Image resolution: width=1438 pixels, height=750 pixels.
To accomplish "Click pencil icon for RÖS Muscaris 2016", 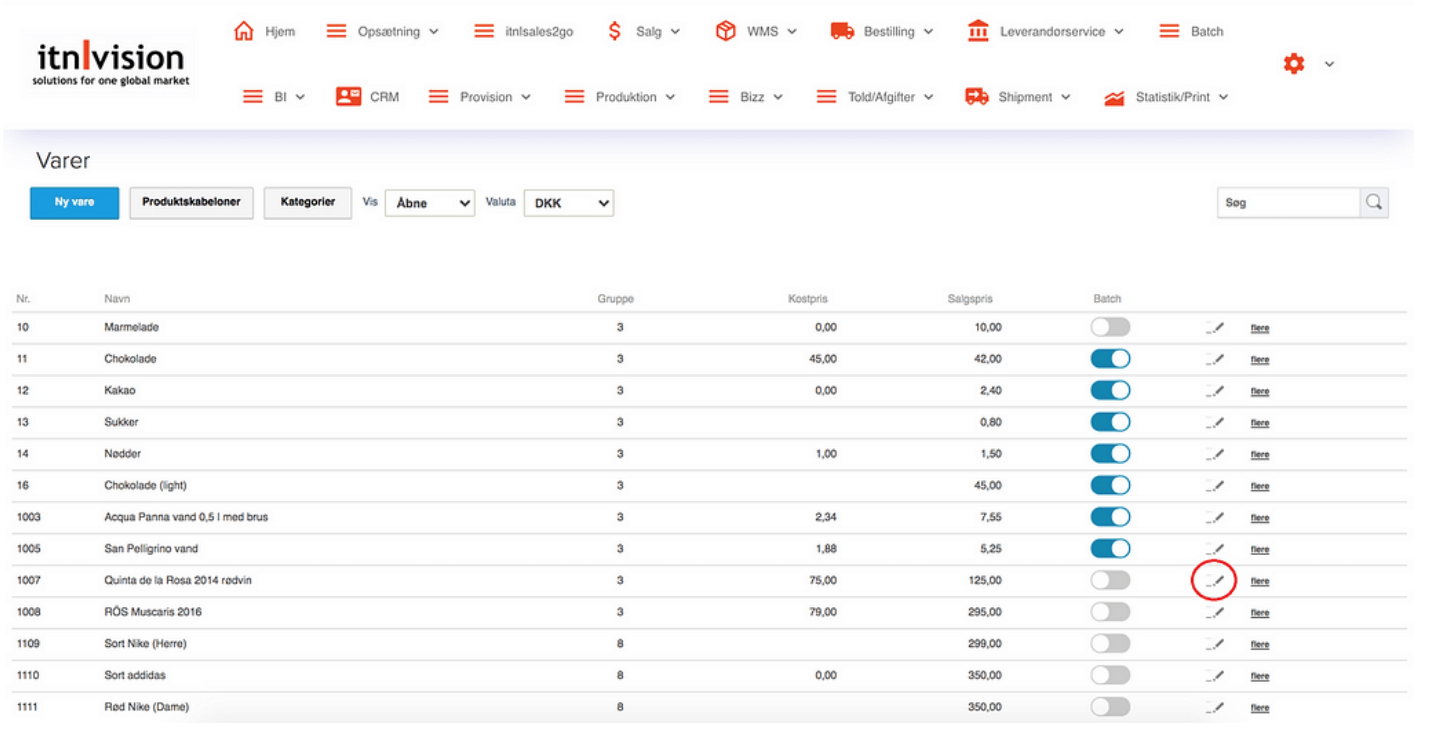I will tap(1215, 612).
